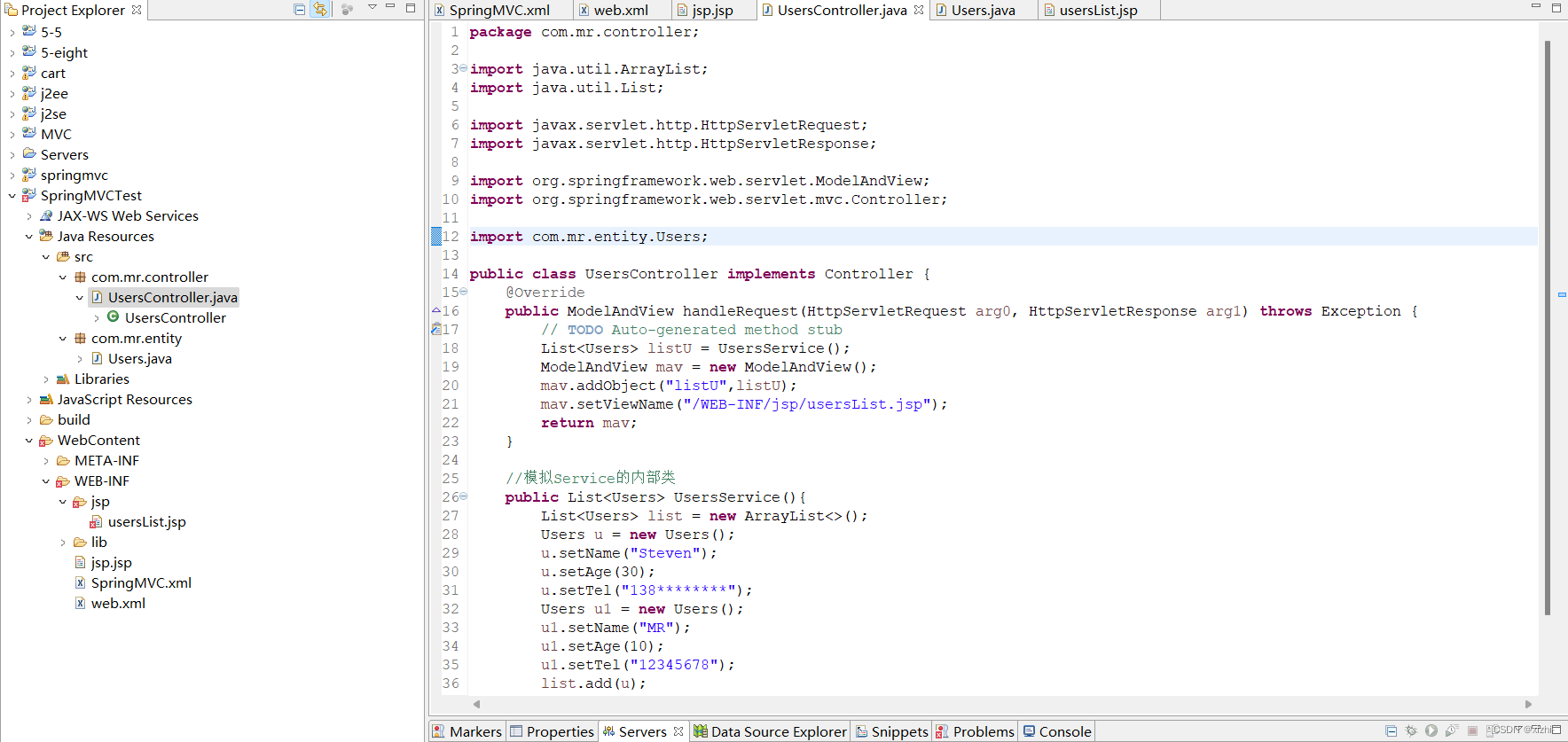This screenshot has width=1568, height=742.
Task: Click the override marker on line 16
Action: point(435,310)
